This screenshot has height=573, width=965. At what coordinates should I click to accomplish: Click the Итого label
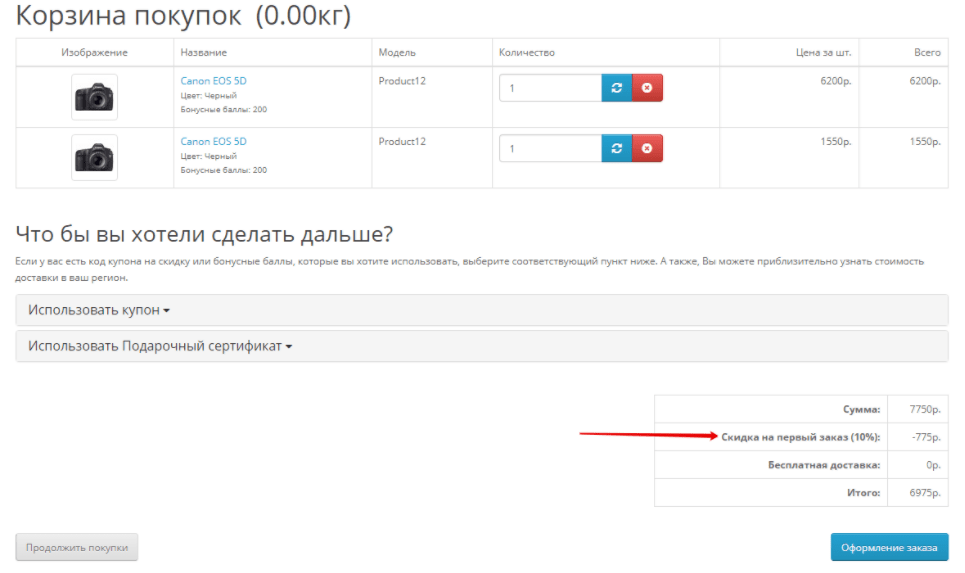(863, 492)
